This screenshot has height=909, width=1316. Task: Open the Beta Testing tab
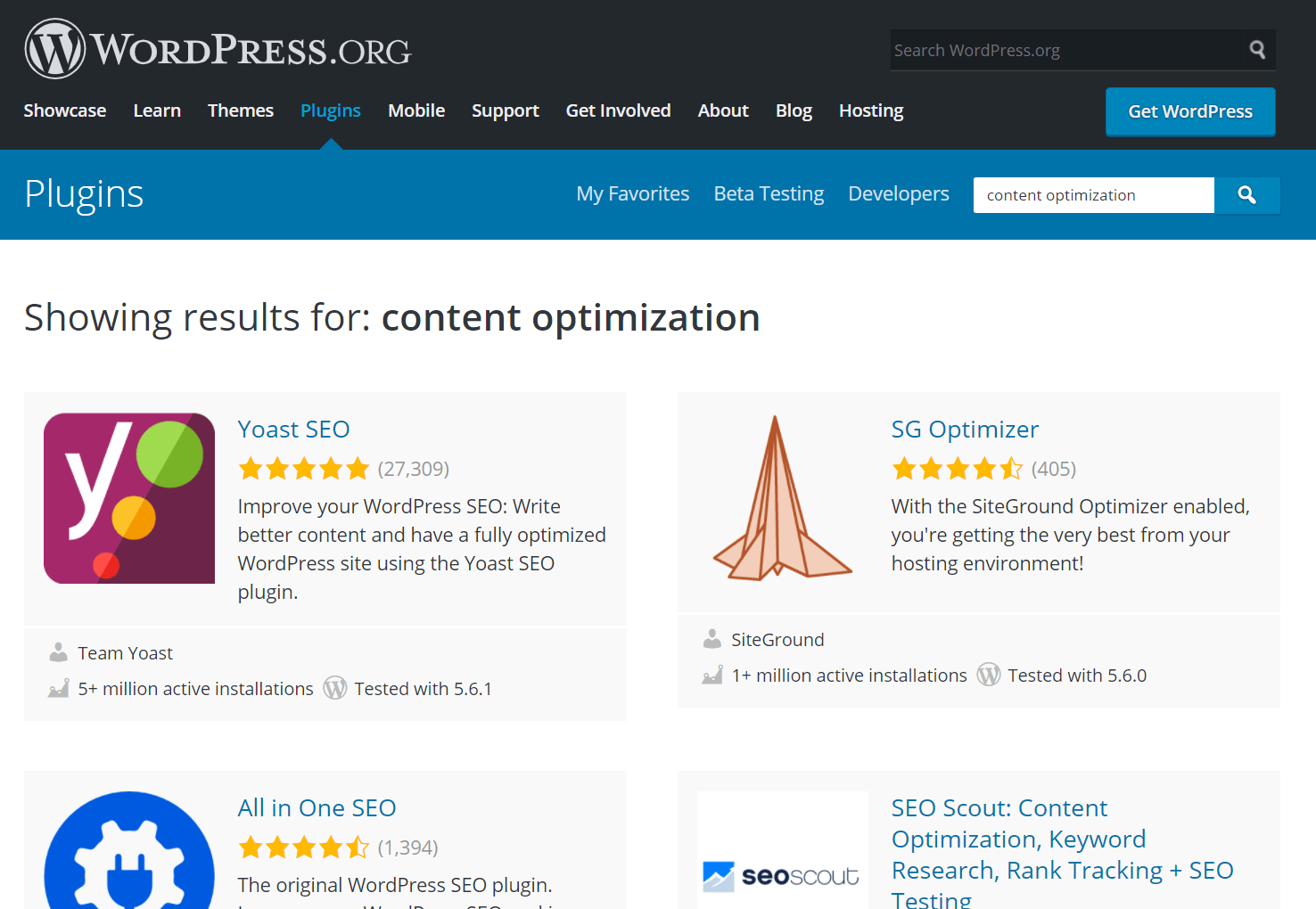(x=768, y=193)
